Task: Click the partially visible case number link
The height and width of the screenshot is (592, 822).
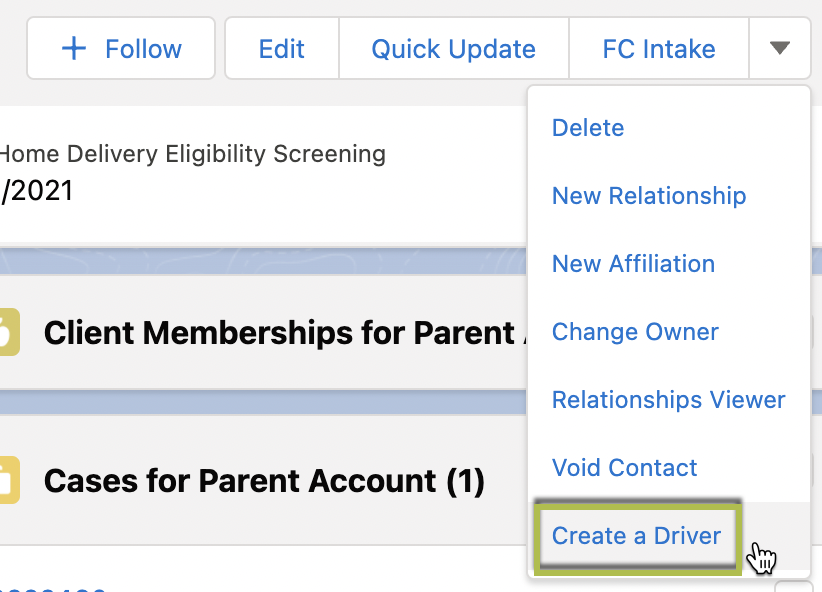Action: tap(52, 588)
